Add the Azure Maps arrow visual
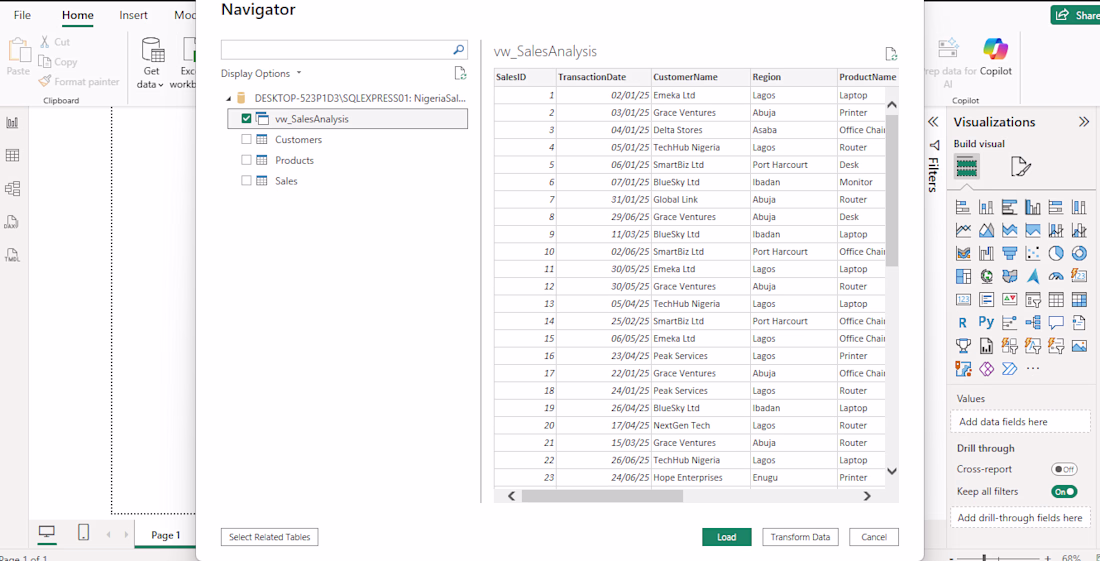The height and width of the screenshot is (561, 1100). [1033, 276]
